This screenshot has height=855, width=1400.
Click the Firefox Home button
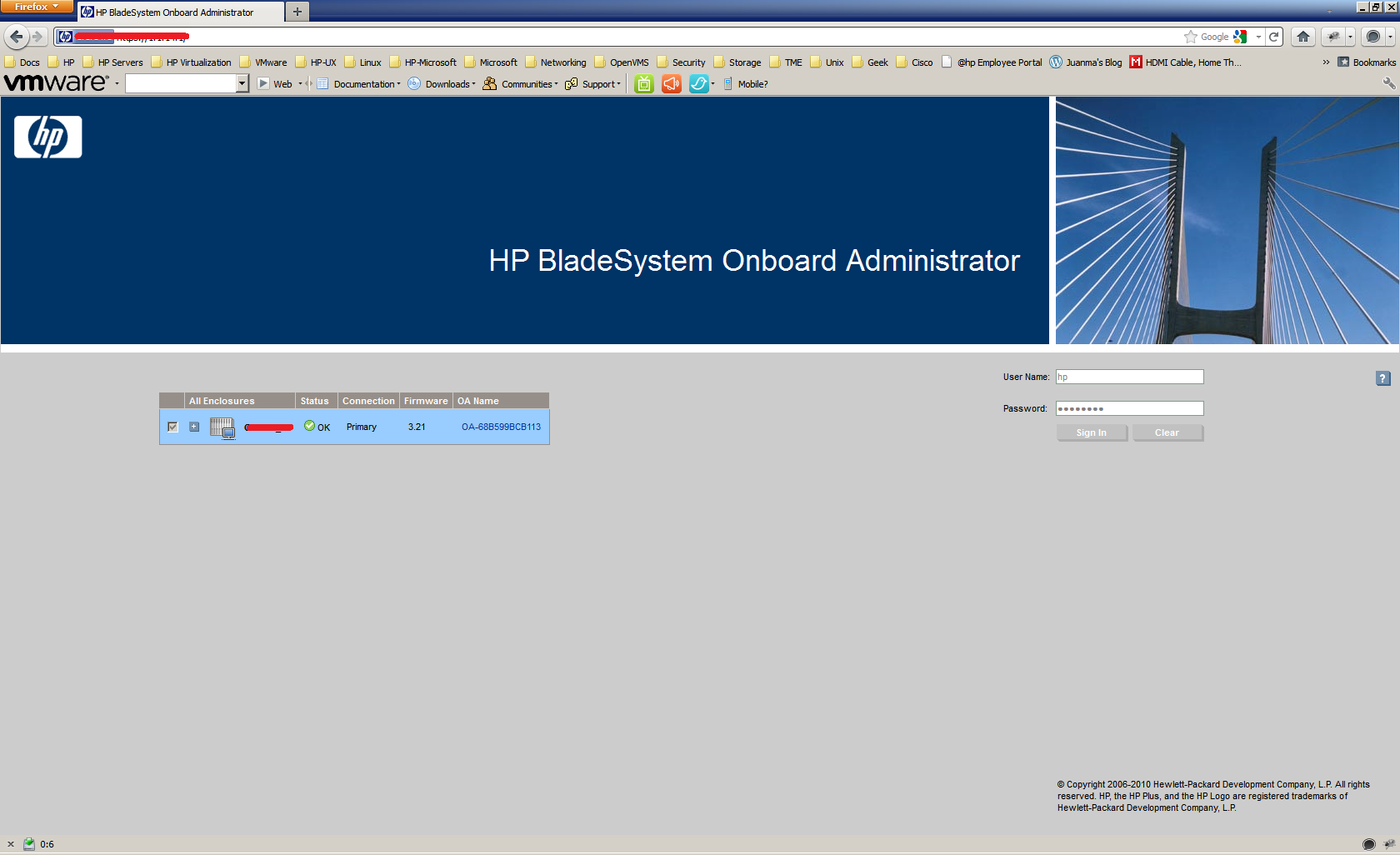(x=1303, y=37)
